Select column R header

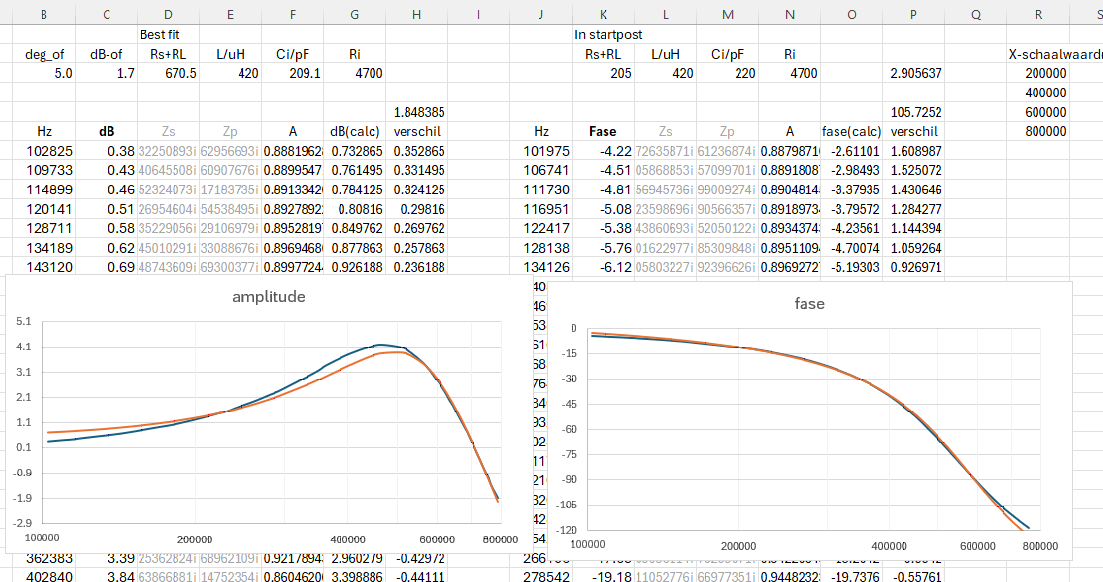[1038, 14]
